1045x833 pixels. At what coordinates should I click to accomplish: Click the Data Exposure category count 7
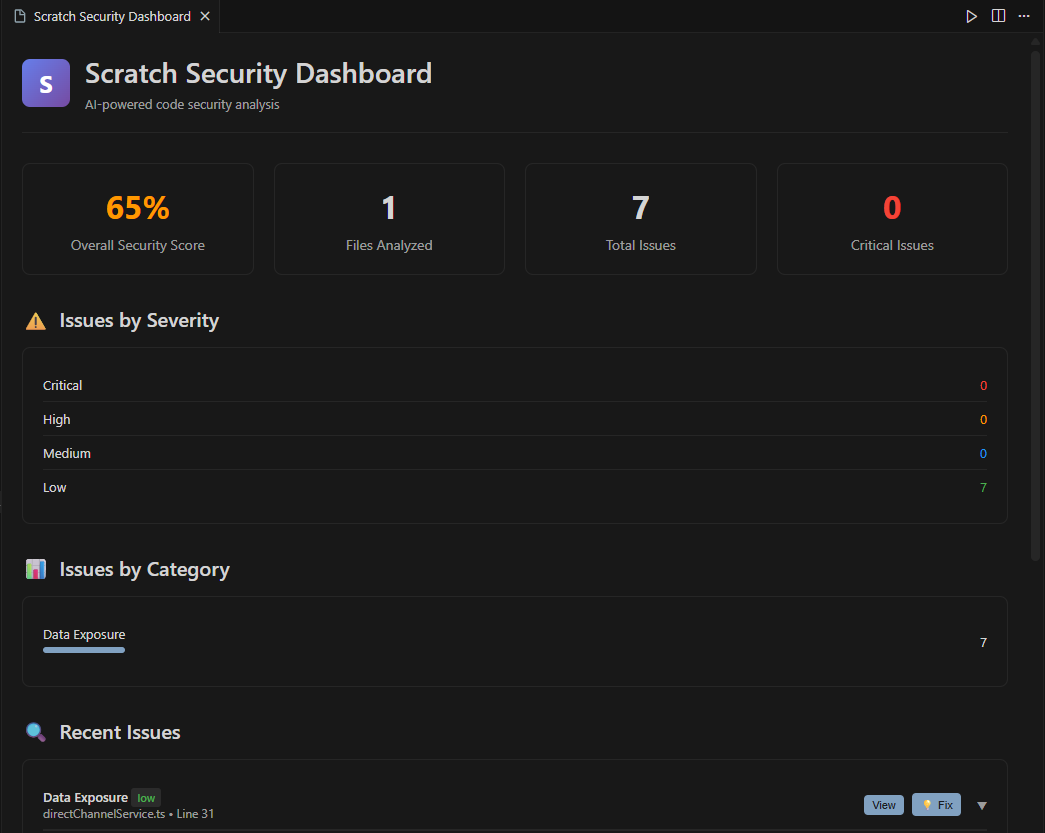(983, 642)
